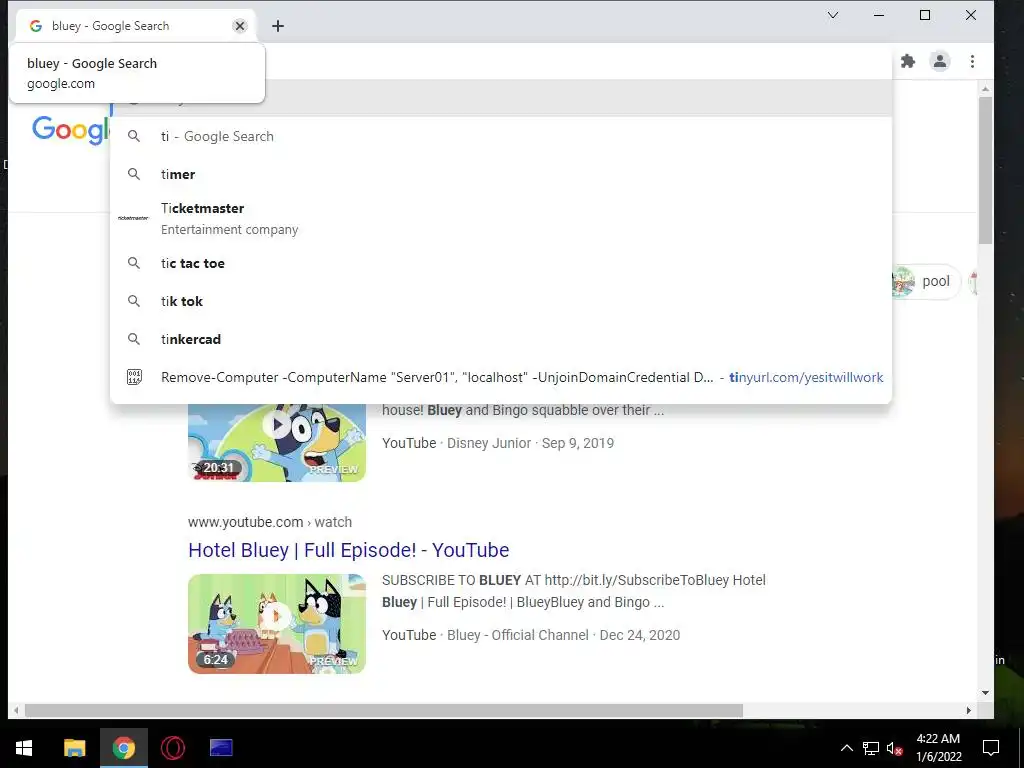Open 'Hotel Bluey | Full Episode! - YouTube' link

coord(348,550)
